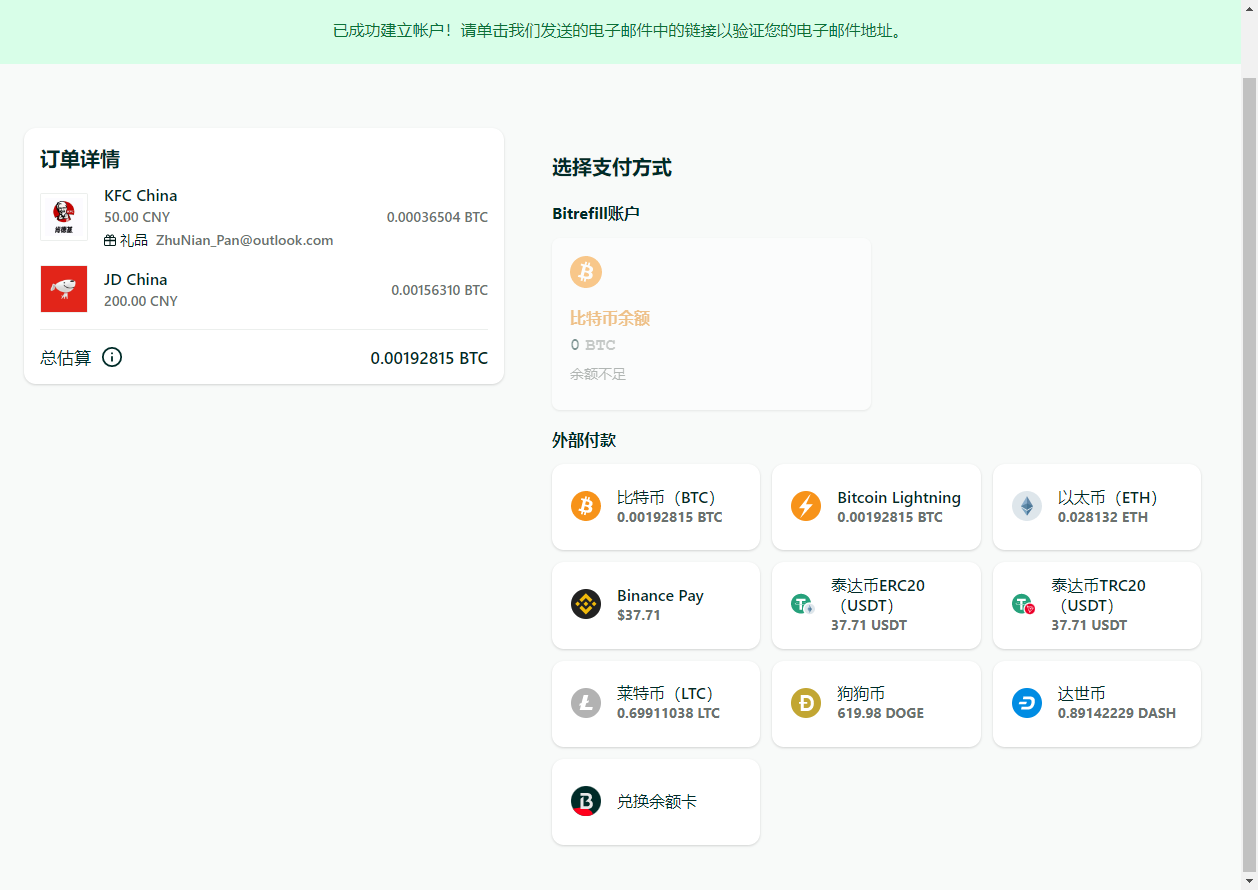
Task: Click the Litecoin icon
Action: pos(586,703)
